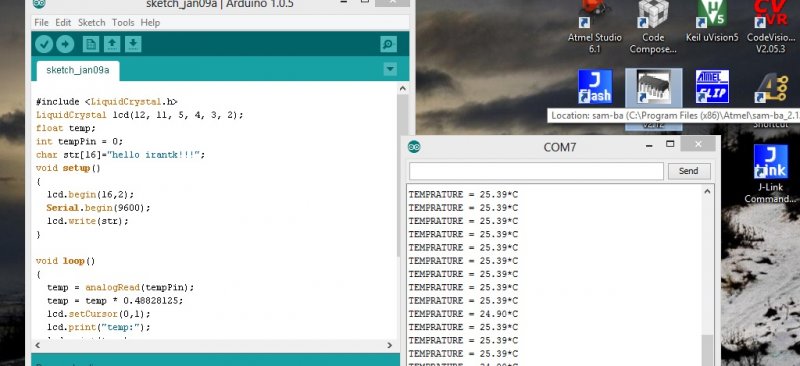Screen dimensions: 800x366
Task: Focus the serial monitor input field
Action: tap(536, 171)
